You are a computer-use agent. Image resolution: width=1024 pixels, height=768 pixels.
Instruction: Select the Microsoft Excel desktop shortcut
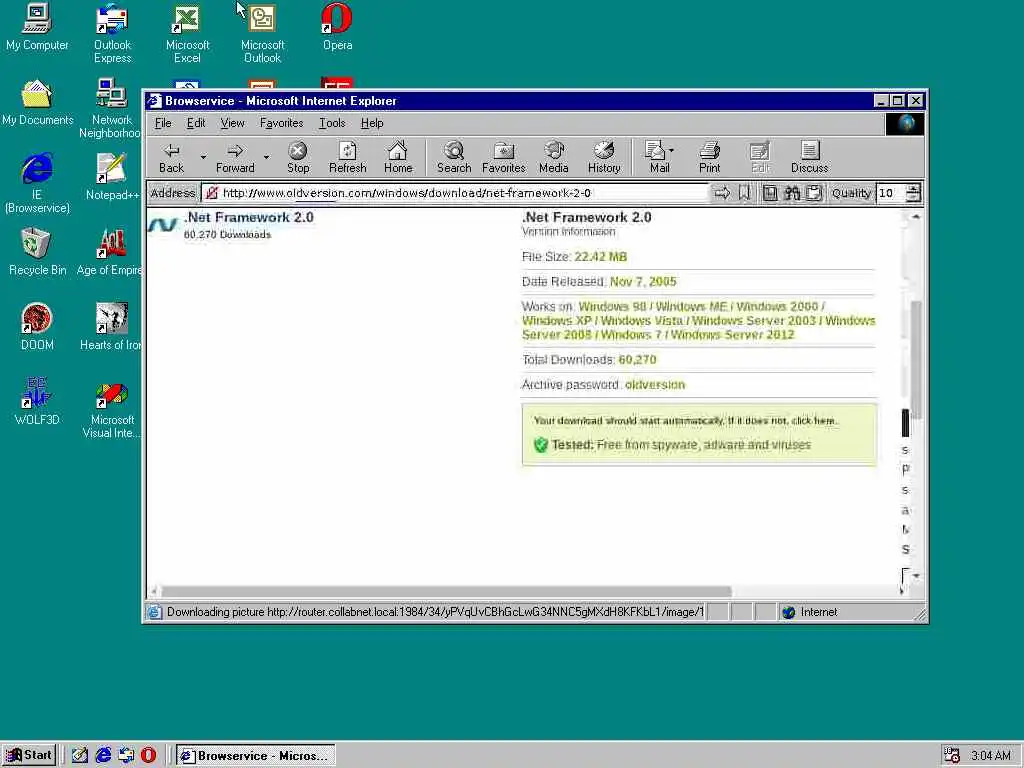(x=187, y=33)
